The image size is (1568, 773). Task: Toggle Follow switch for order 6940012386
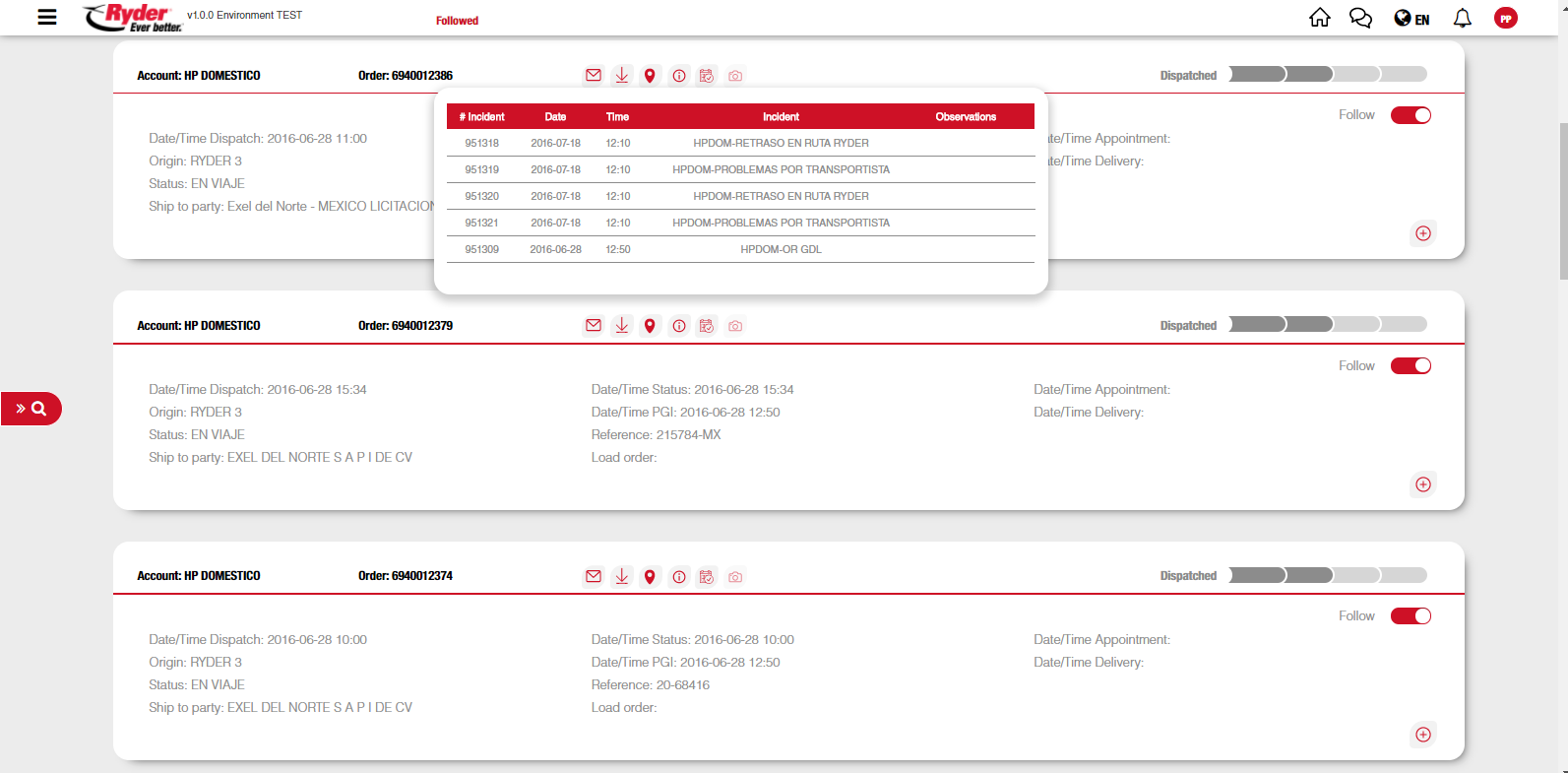1411,115
